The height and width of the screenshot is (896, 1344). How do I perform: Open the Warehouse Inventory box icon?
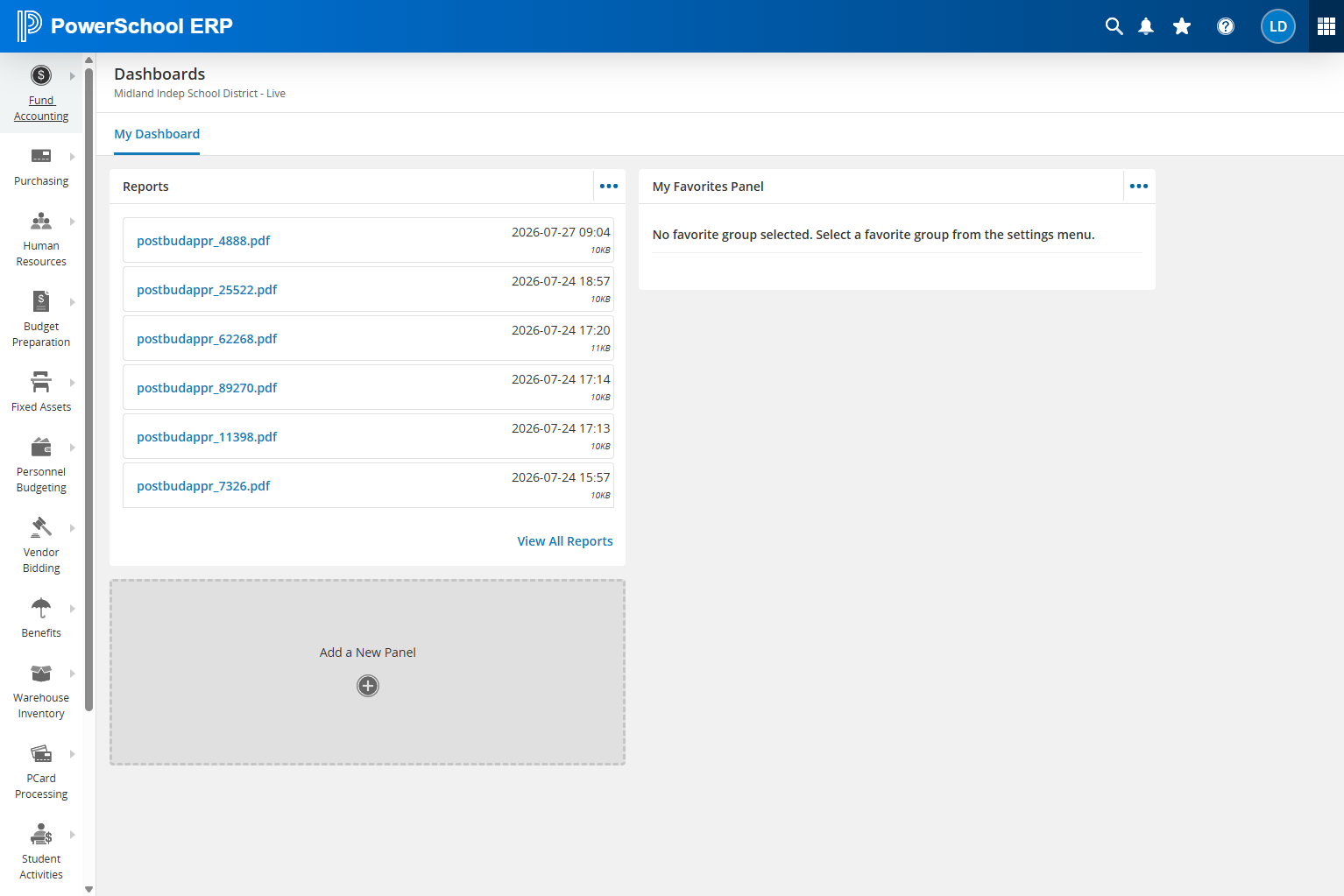coord(41,673)
